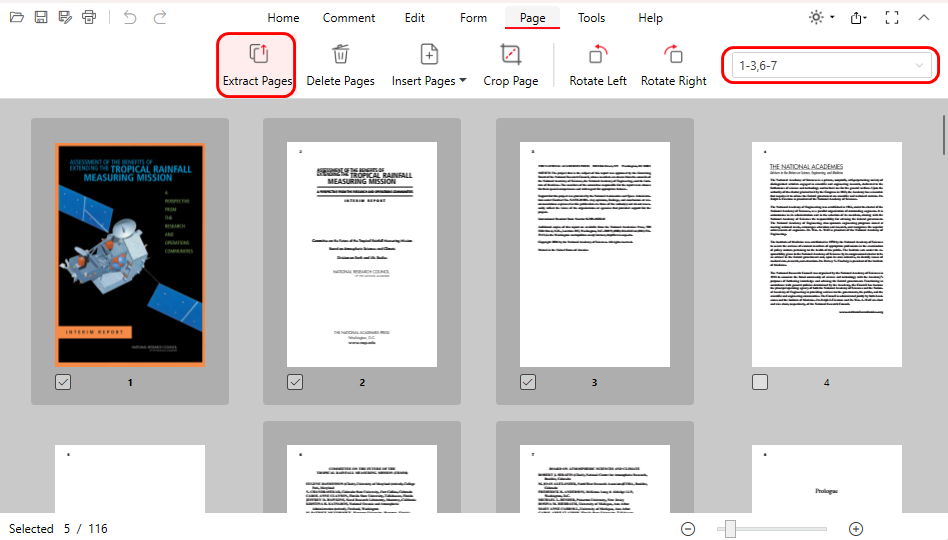Click the page number label 4
The image size is (948, 540).
[x=826, y=382]
